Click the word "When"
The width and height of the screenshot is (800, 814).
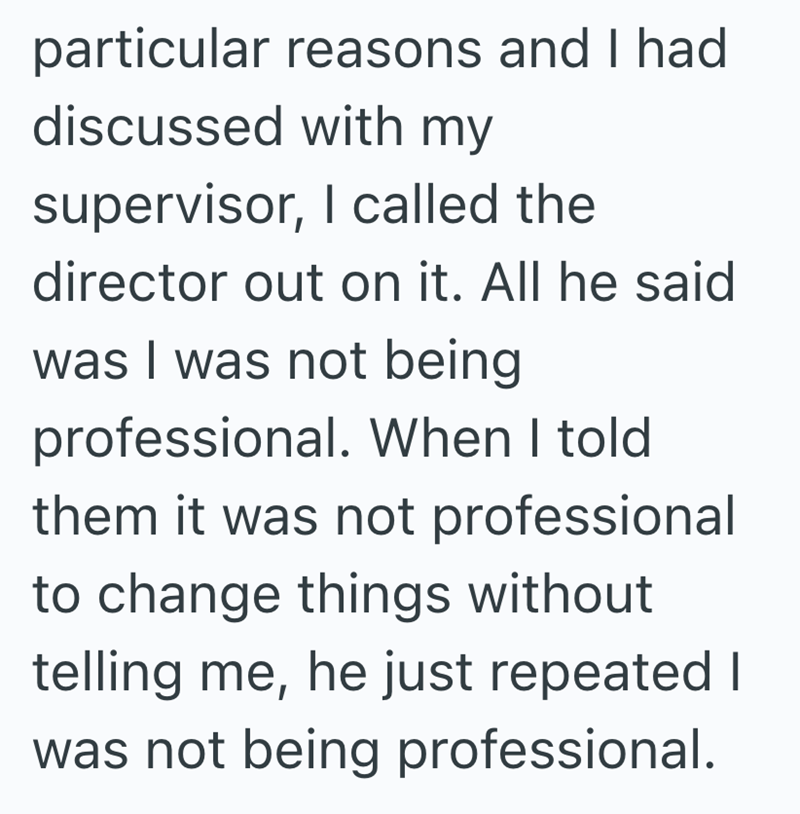click(448, 441)
